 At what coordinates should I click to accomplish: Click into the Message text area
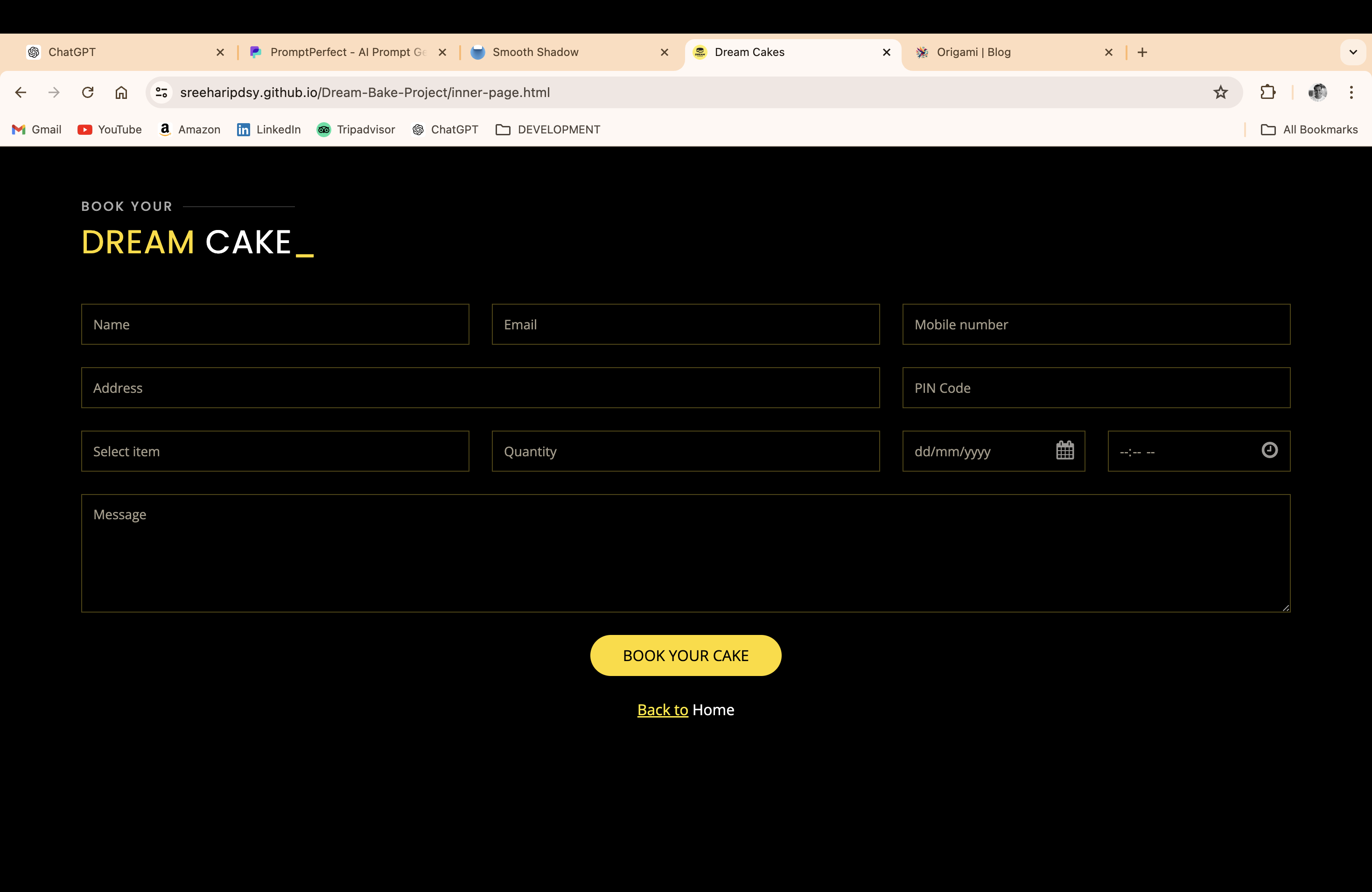pos(686,553)
